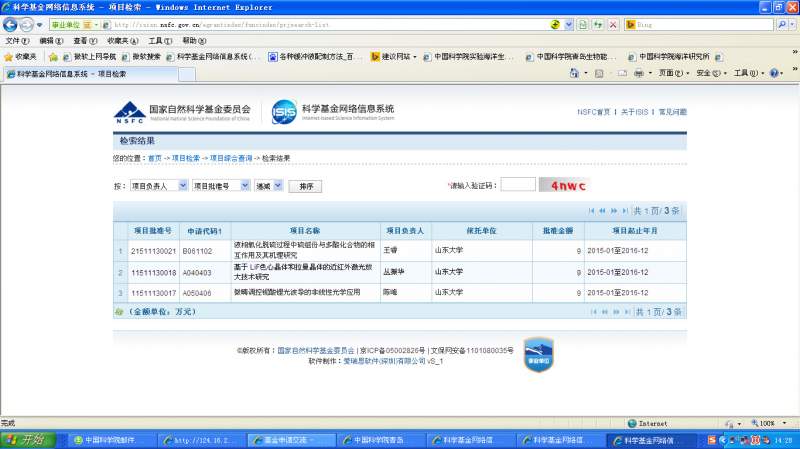
Task: Click the captcha verification code input
Action: pos(518,185)
